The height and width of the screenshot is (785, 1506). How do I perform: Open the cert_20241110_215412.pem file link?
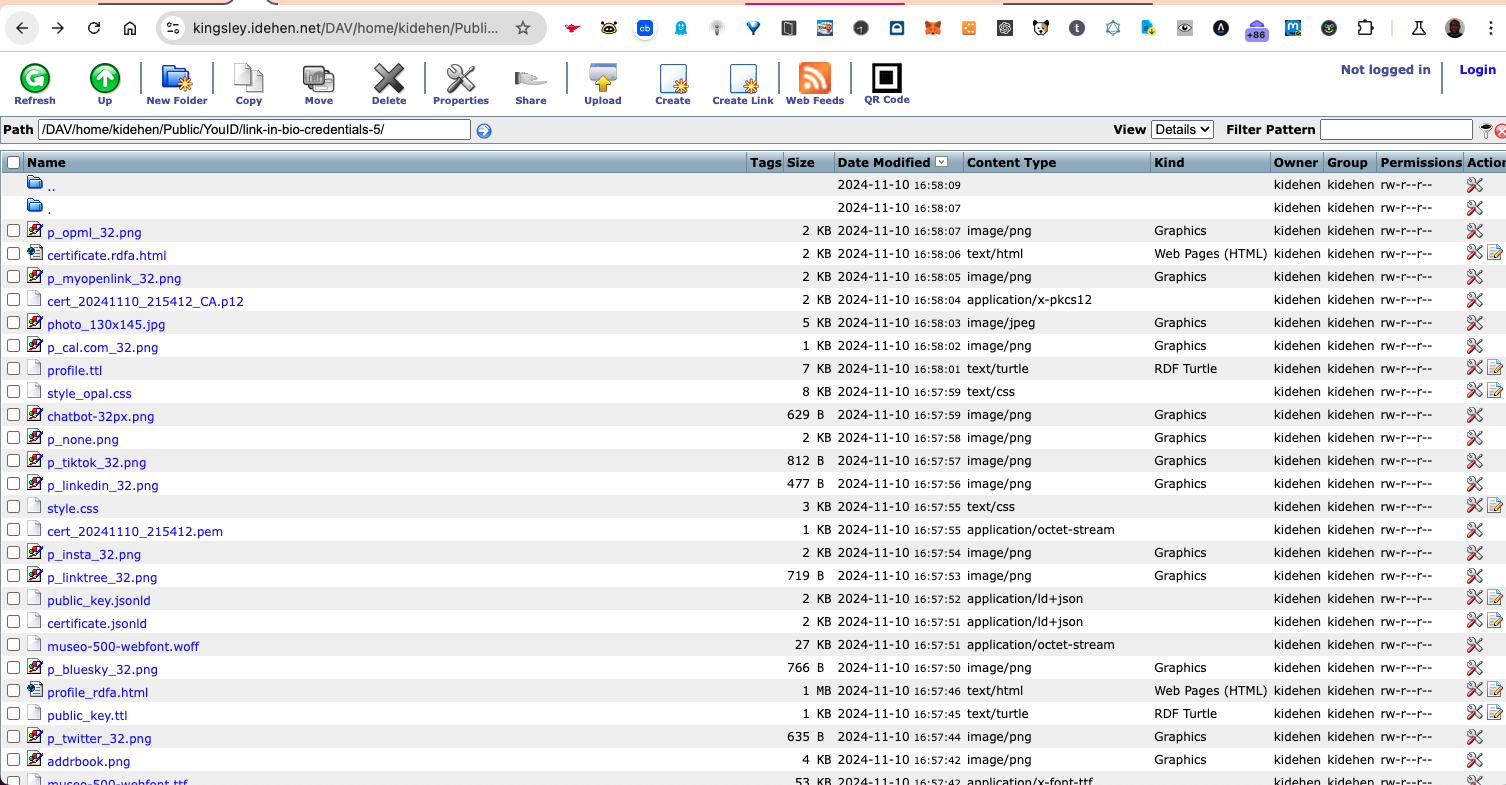[x=135, y=531]
